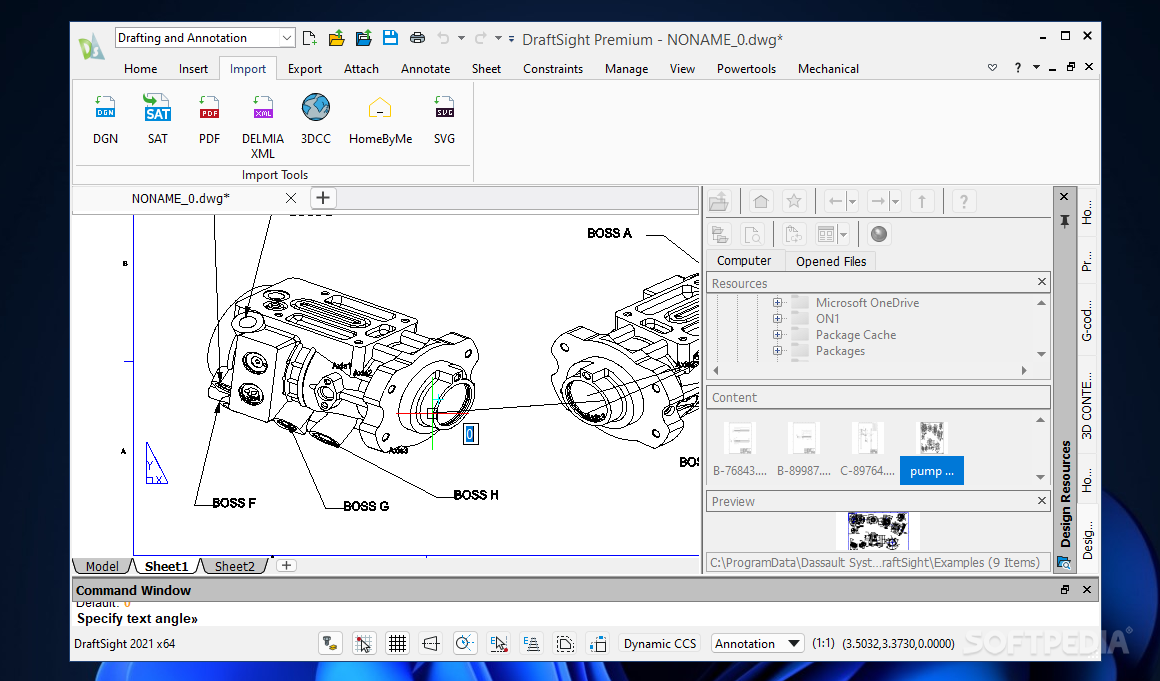Import a DELMIA XML file
This screenshot has height=681, width=1160.
[x=263, y=126]
